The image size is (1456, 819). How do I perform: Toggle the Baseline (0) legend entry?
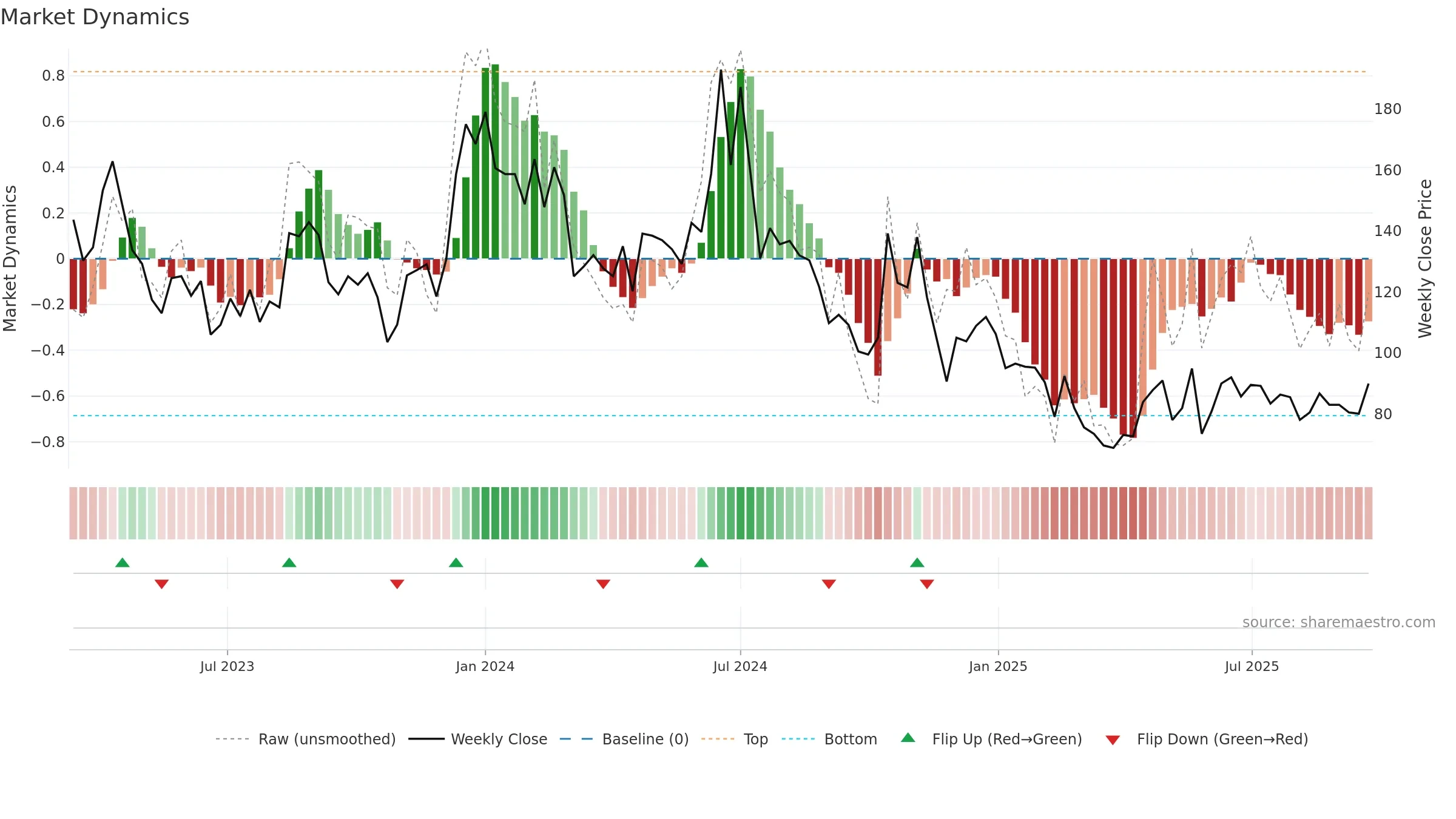624,739
